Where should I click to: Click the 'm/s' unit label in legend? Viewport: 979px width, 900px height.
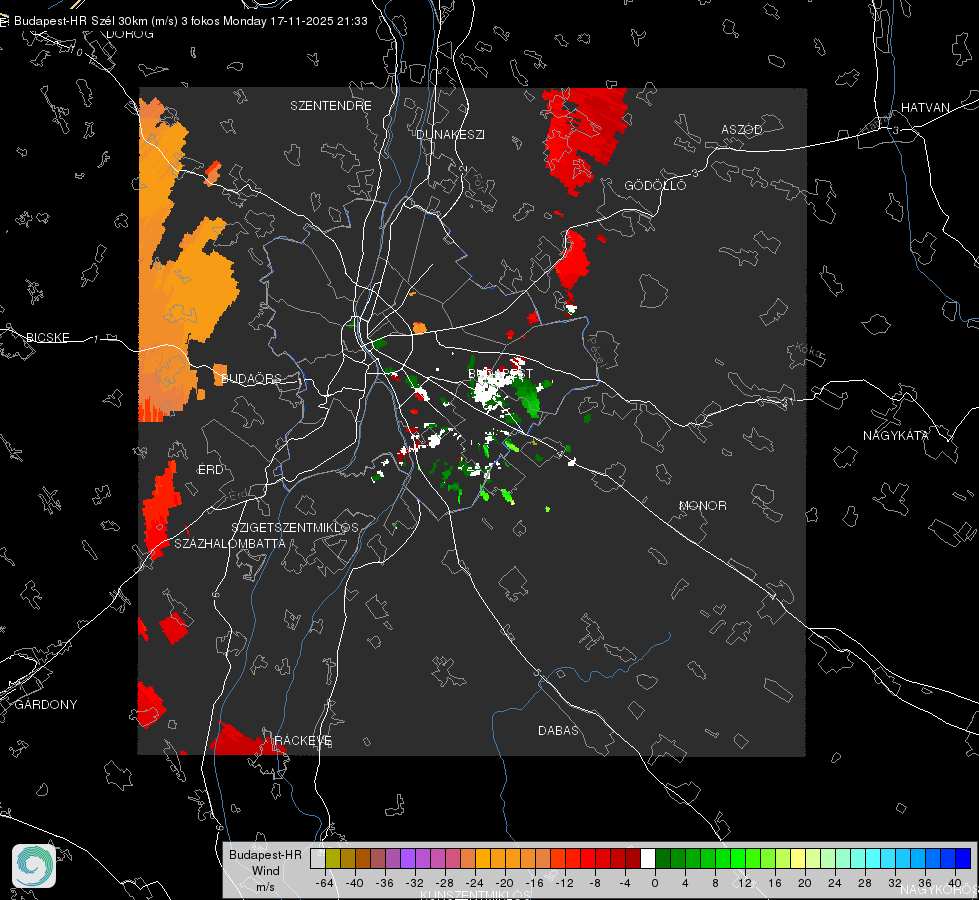pos(265,886)
